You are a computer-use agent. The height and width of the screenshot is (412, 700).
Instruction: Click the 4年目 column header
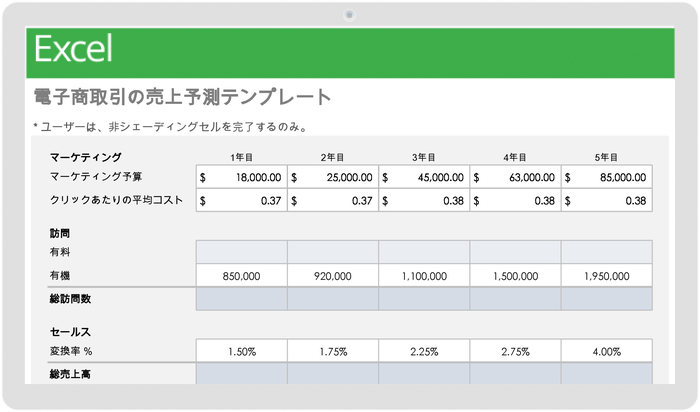(x=515, y=157)
